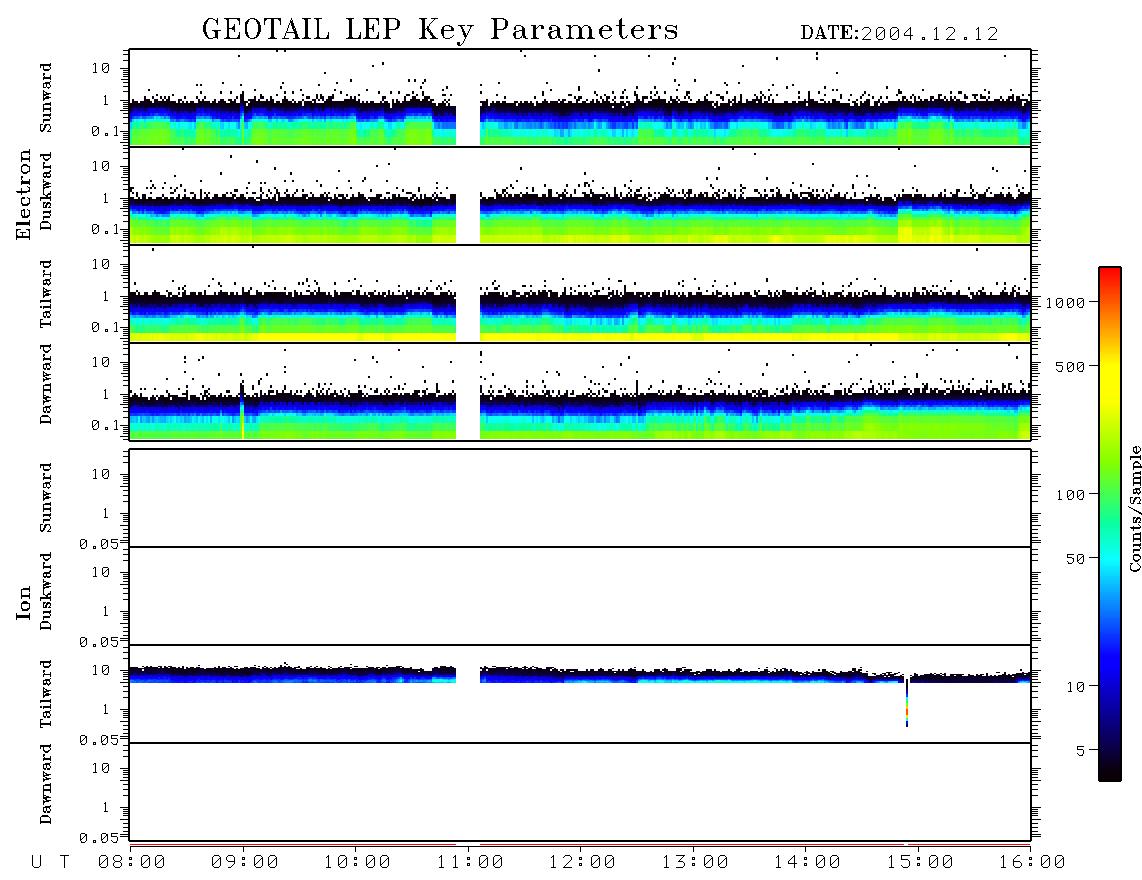Click the empty Ion Dawnward panel
Image resolution: width=1142 pixels, height=880 pixels.
pyautogui.click(x=580, y=793)
